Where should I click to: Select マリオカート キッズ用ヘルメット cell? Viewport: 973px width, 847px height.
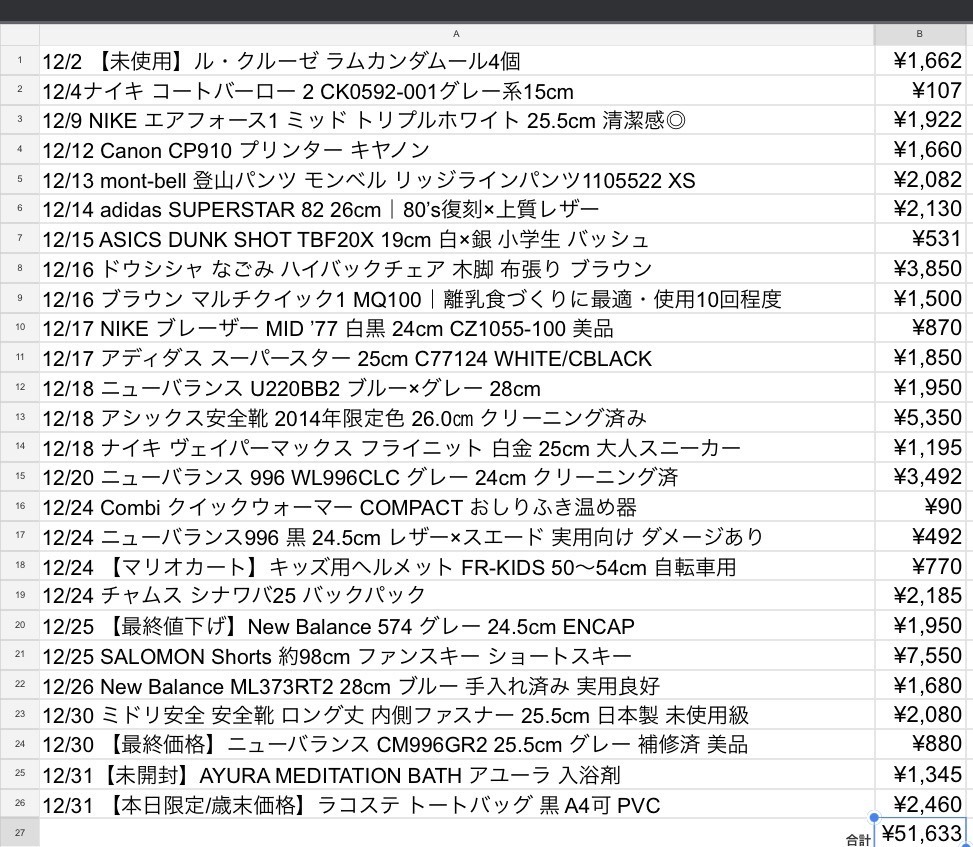(457, 567)
